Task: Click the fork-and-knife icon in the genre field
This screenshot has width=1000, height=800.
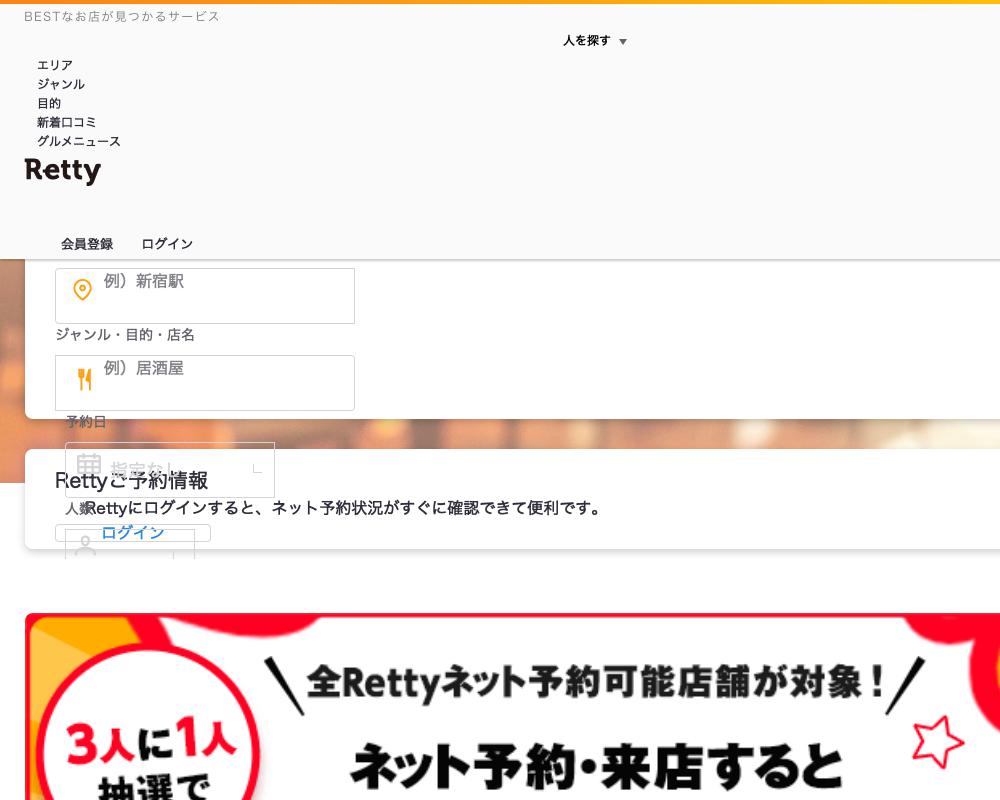Action: pos(84,380)
